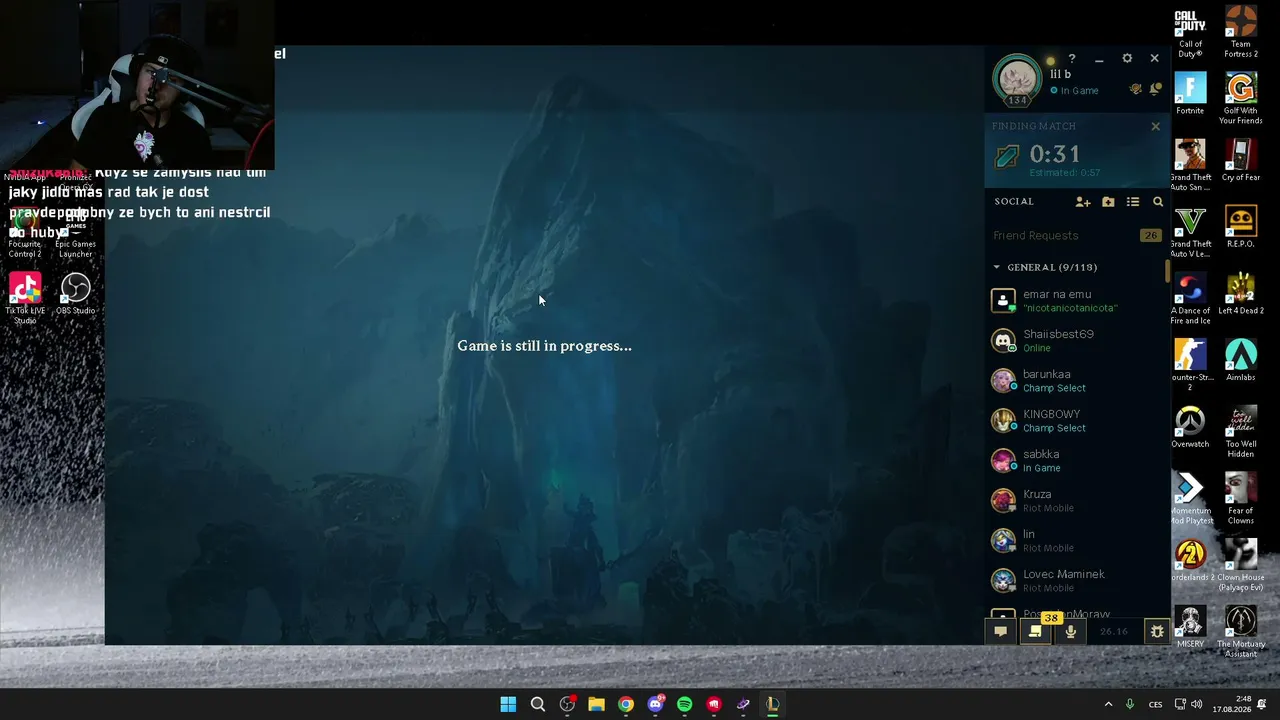Click the 0:31 queue timer

1055,154
